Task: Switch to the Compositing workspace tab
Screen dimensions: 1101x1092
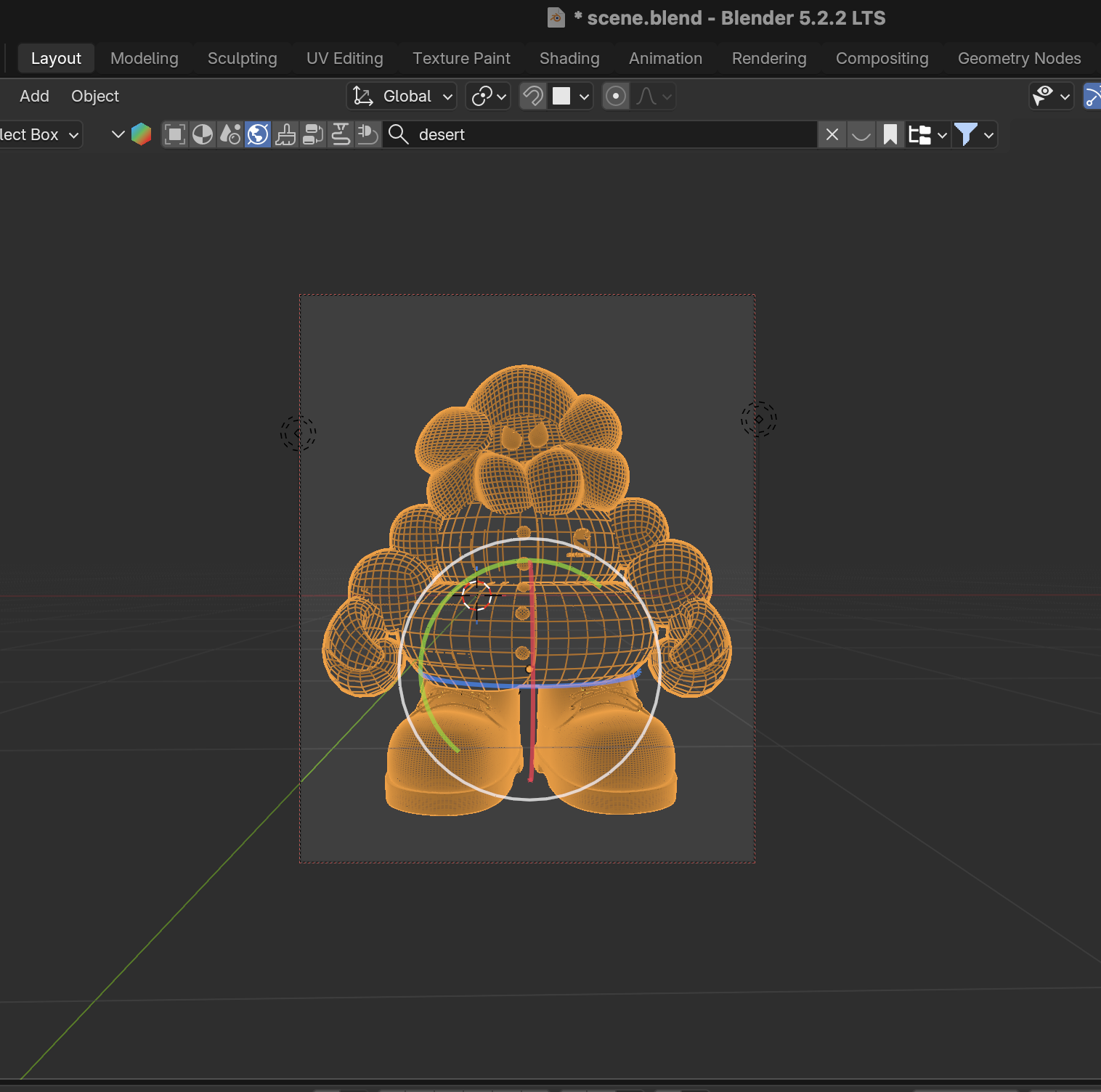Action: point(882,58)
